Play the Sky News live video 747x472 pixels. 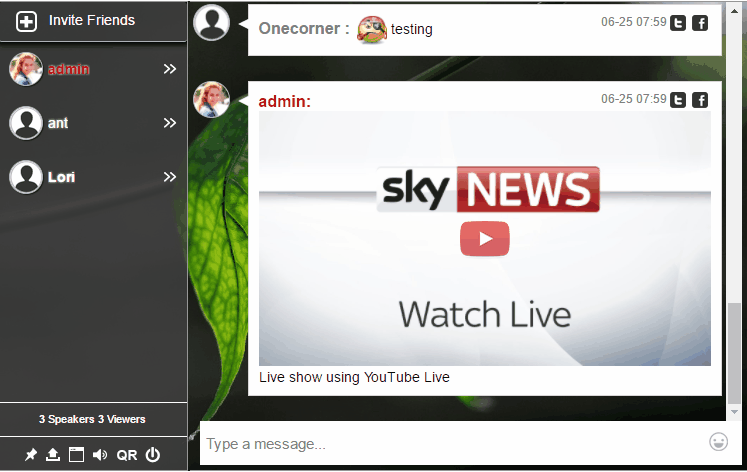485,239
